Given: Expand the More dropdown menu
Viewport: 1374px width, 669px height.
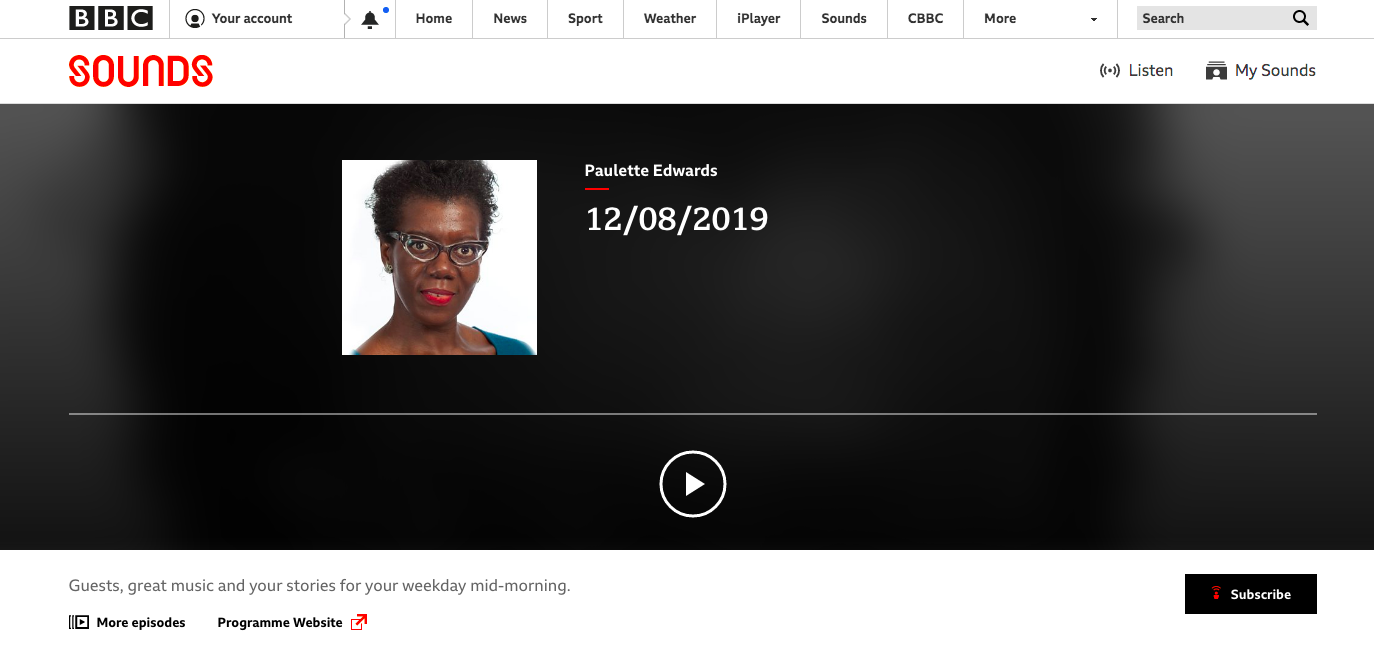Looking at the screenshot, I should pyautogui.click(x=1041, y=18).
